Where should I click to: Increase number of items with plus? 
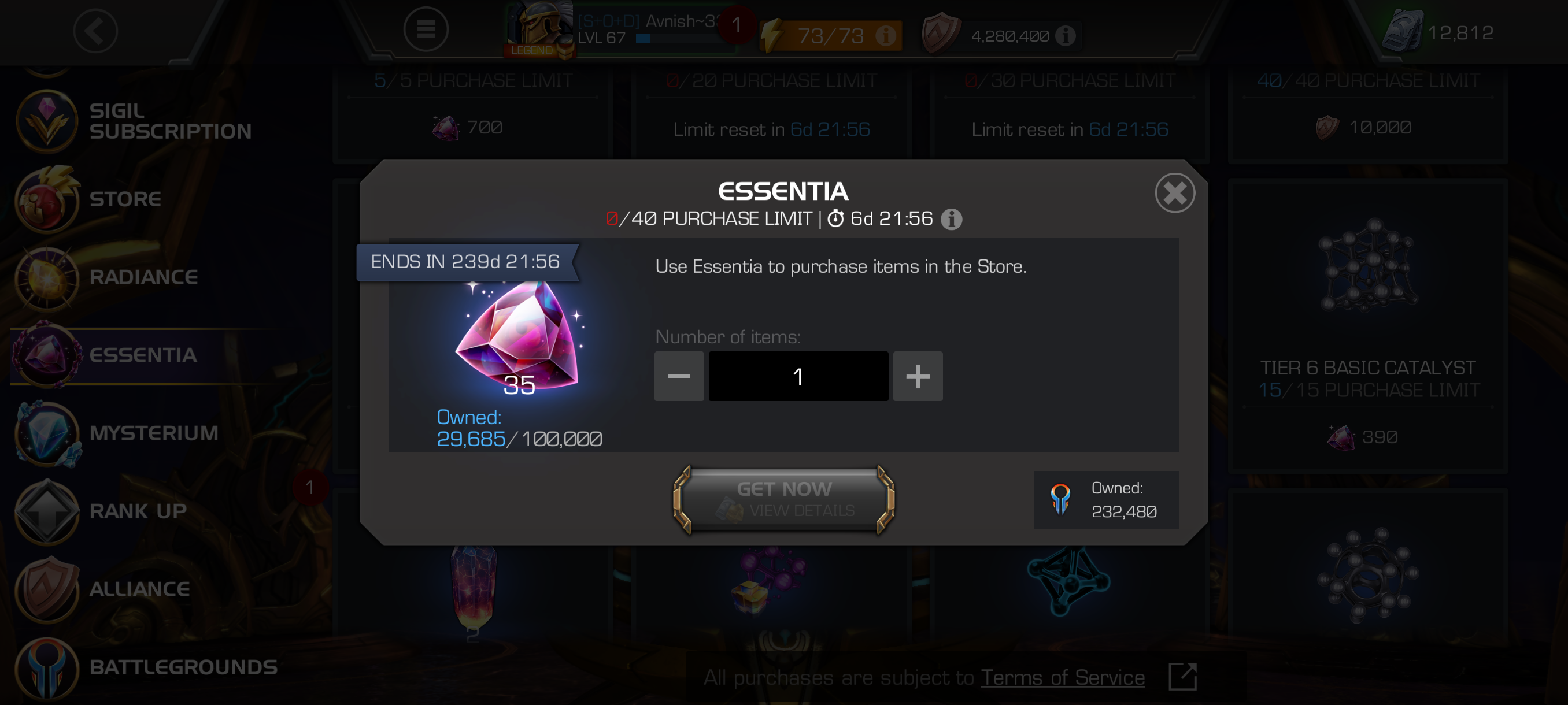click(x=918, y=376)
